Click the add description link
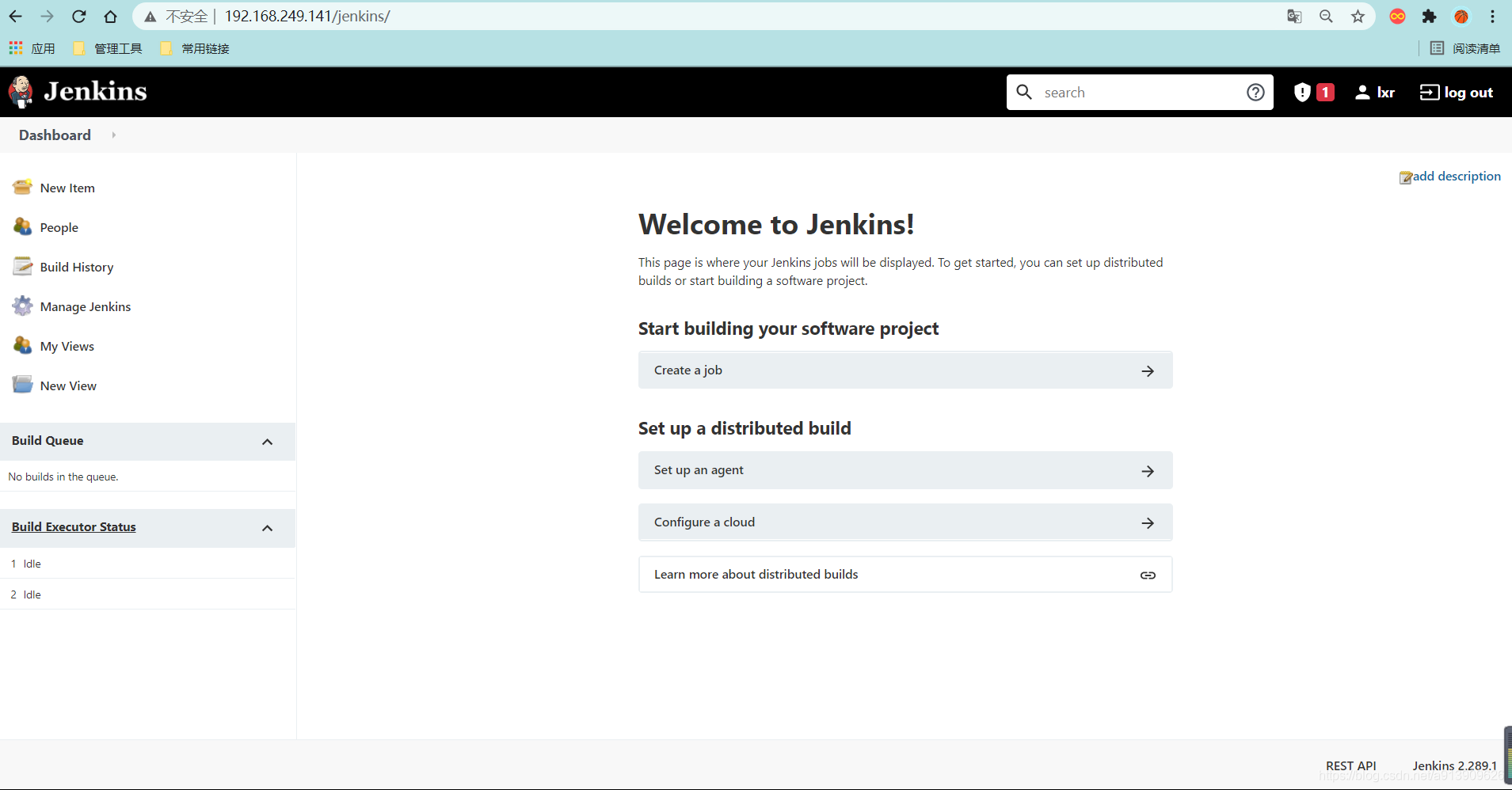The image size is (1512, 790). (1457, 177)
